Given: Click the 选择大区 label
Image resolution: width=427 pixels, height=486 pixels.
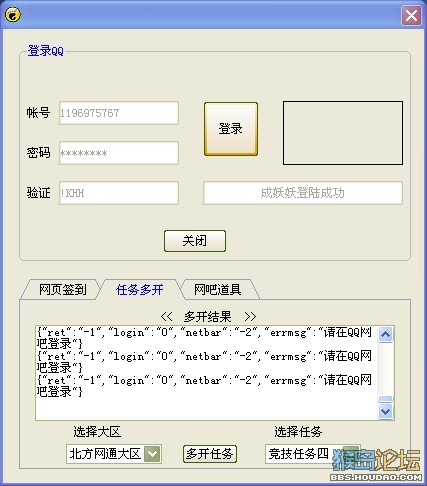Looking at the screenshot, I should [x=97, y=432].
